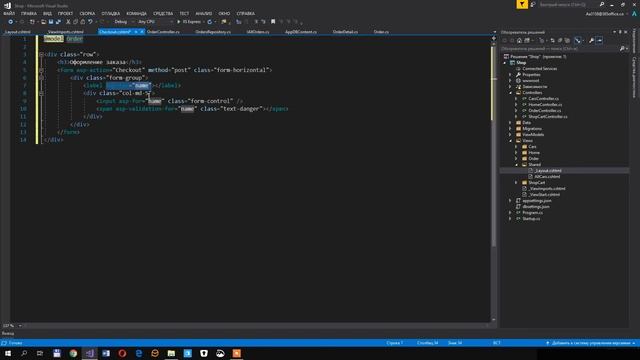Open the Any CPU platform dropdown
The image size is (640, 360).
(155, 22)
